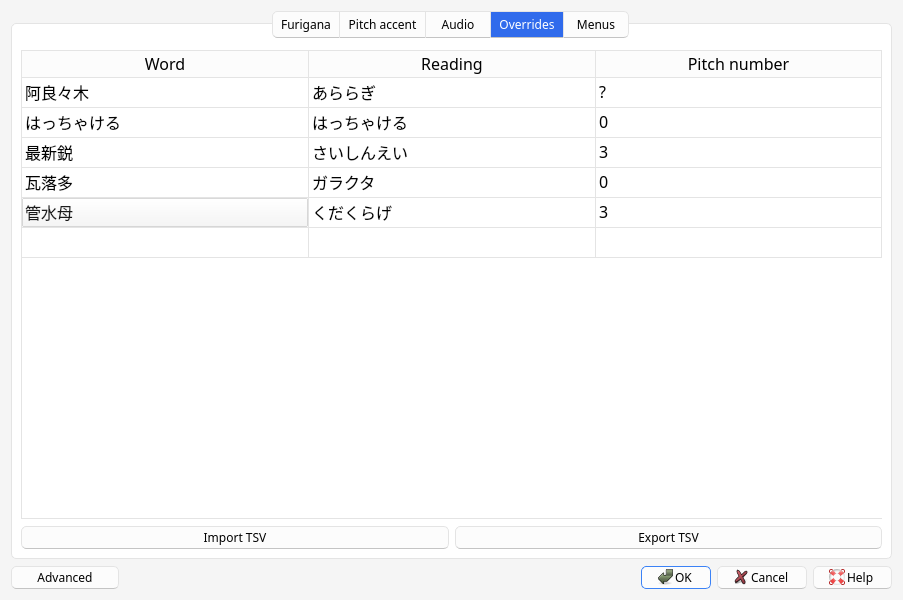Click the Reading column header
Screen dimensions: 903x600
pyautogui.click(x=451, y=64)
